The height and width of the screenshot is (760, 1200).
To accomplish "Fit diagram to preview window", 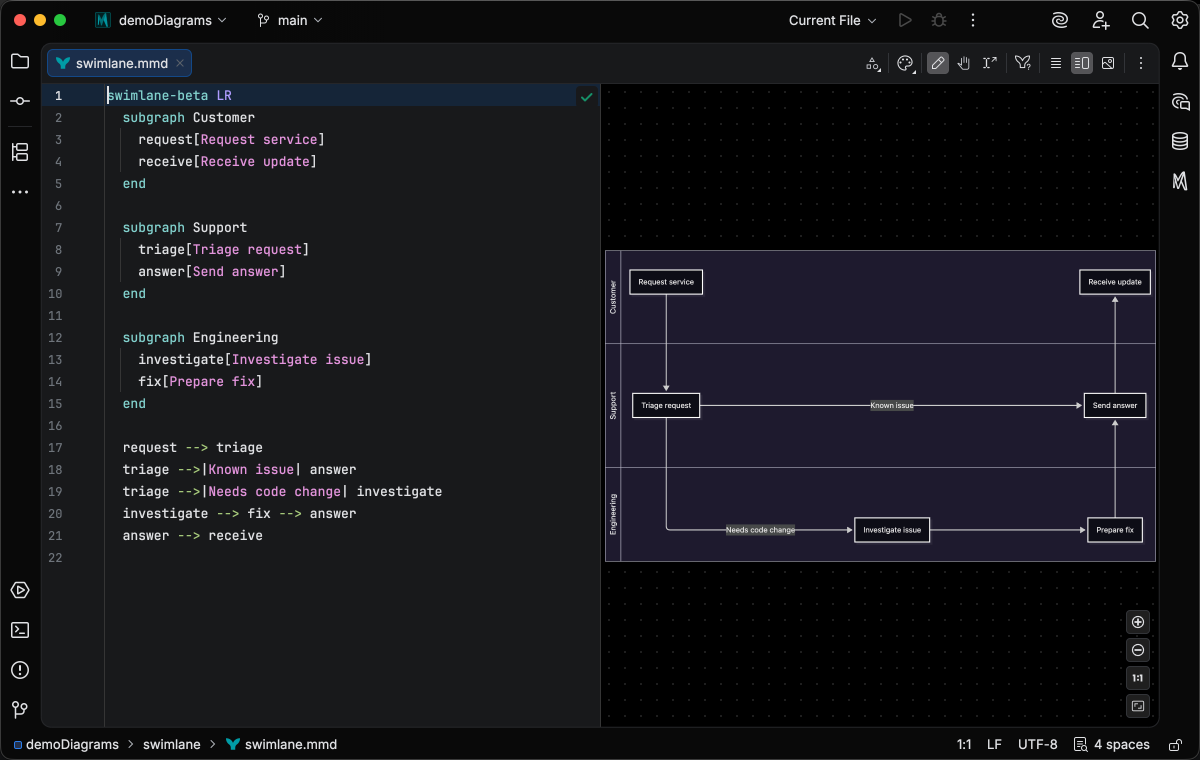I will [1138, 706].
